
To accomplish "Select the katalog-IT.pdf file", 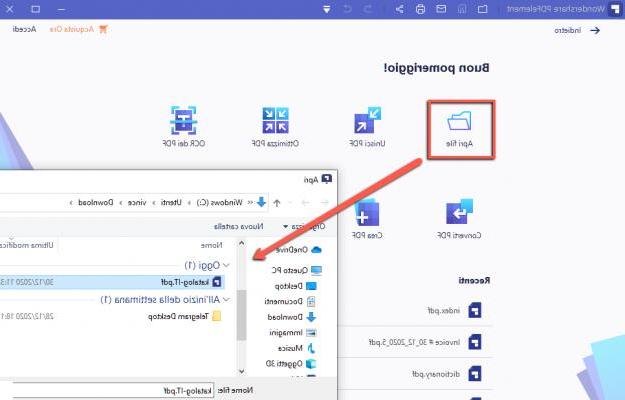I will [112, 282].
